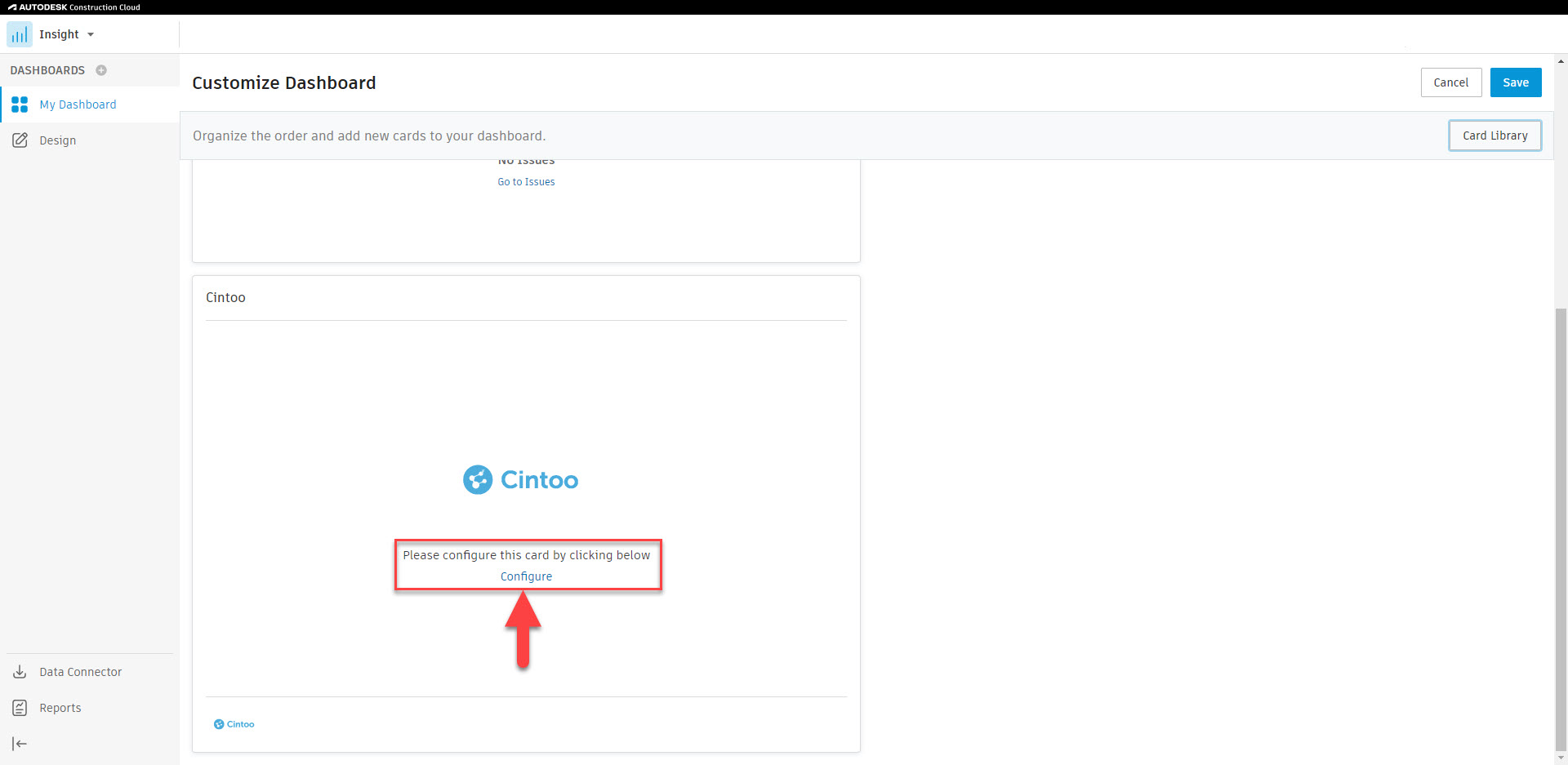Click the 'Organize the order' instruction text

[x=369, y=136]
